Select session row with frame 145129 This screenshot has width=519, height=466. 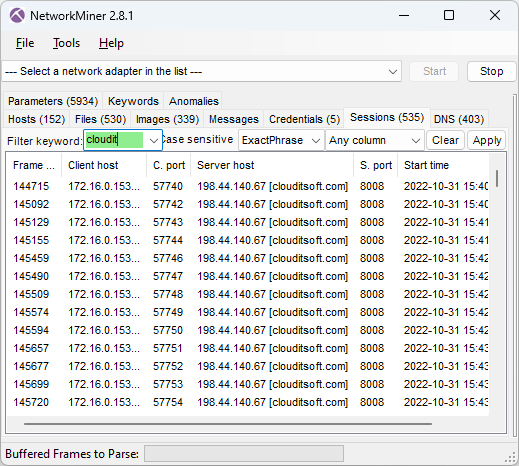[x=248, y=222]
